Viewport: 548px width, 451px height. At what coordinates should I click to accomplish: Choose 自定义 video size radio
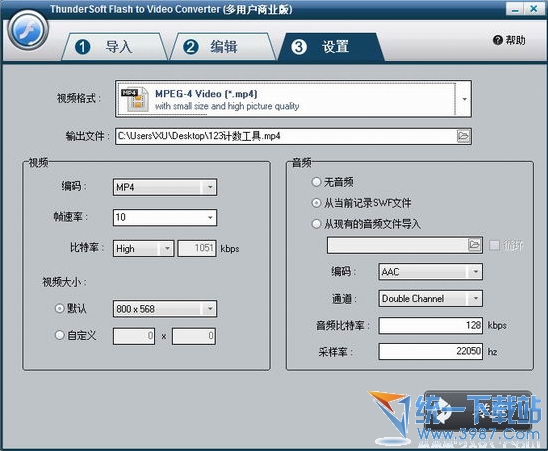coord(60,335)
